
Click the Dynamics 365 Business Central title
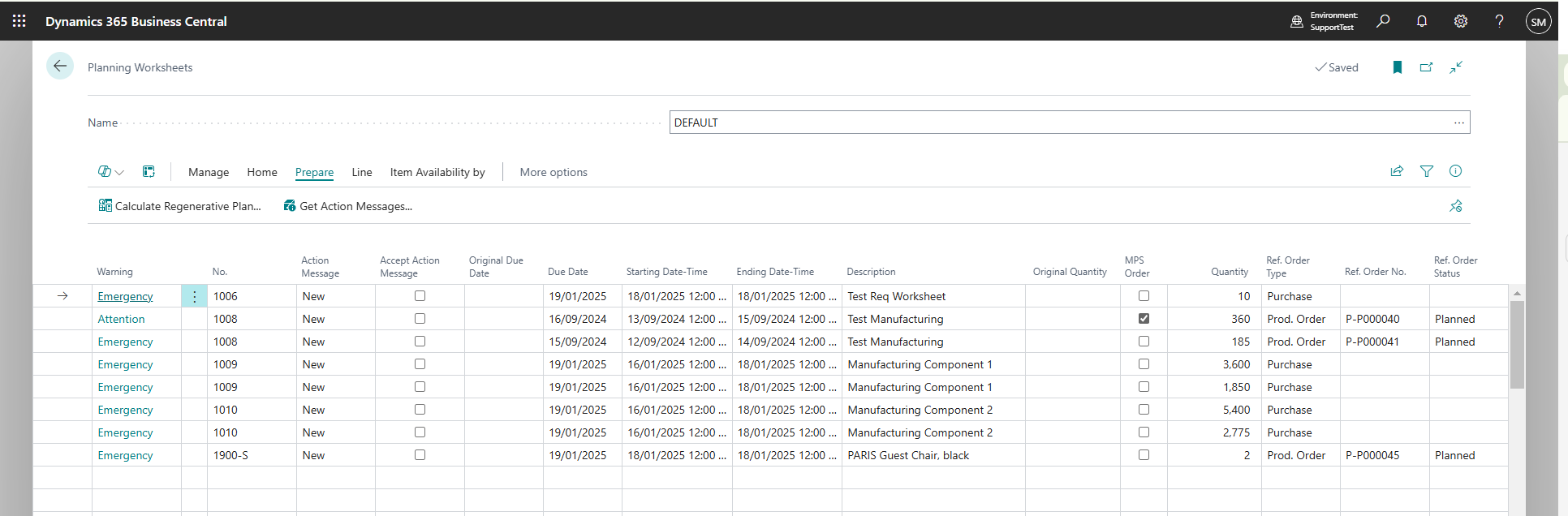pyautogui.click(x=136, y=21)
